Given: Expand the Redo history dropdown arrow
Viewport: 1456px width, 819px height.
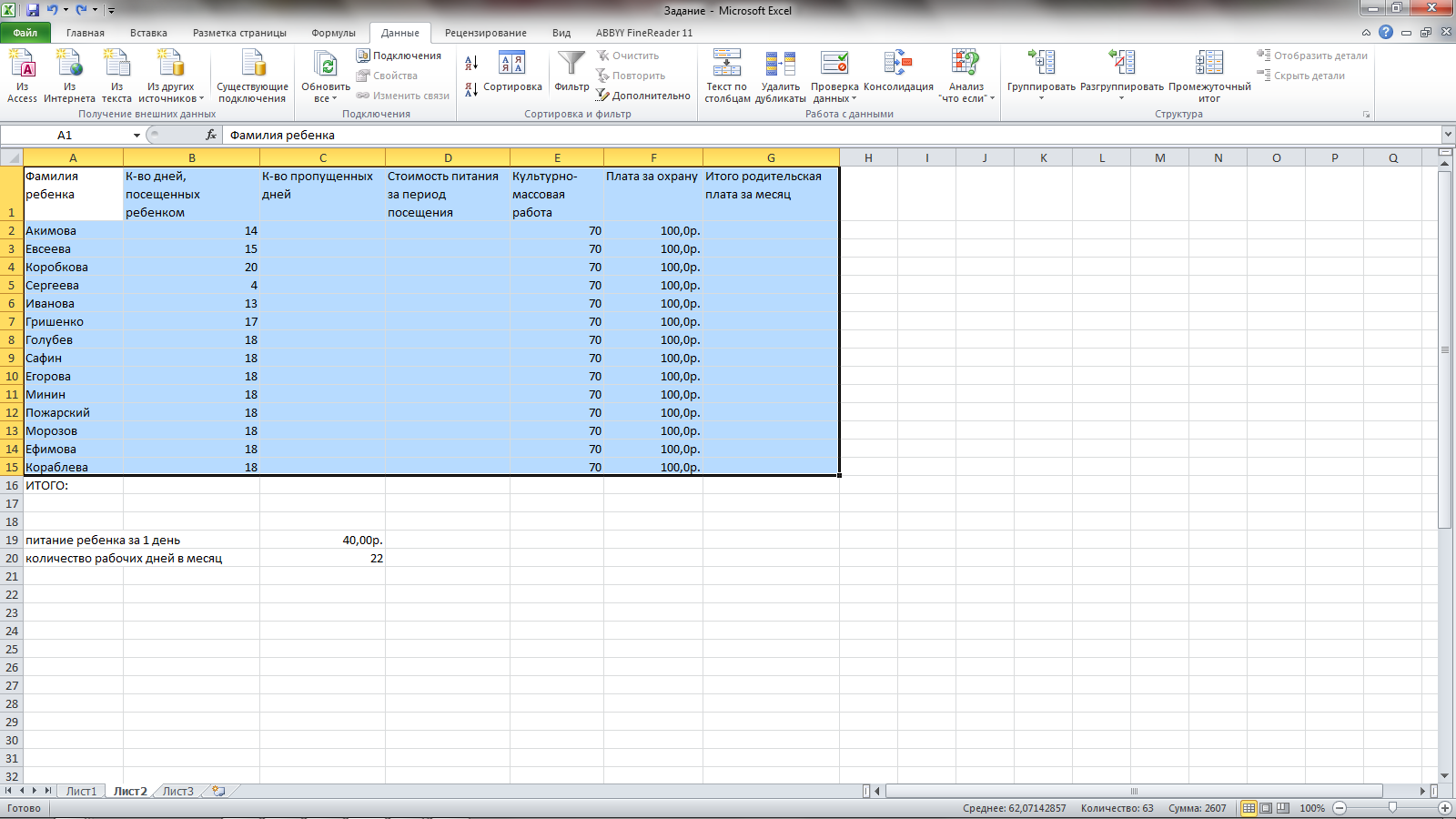Looking at the screenshot, I should click(95, 10).
